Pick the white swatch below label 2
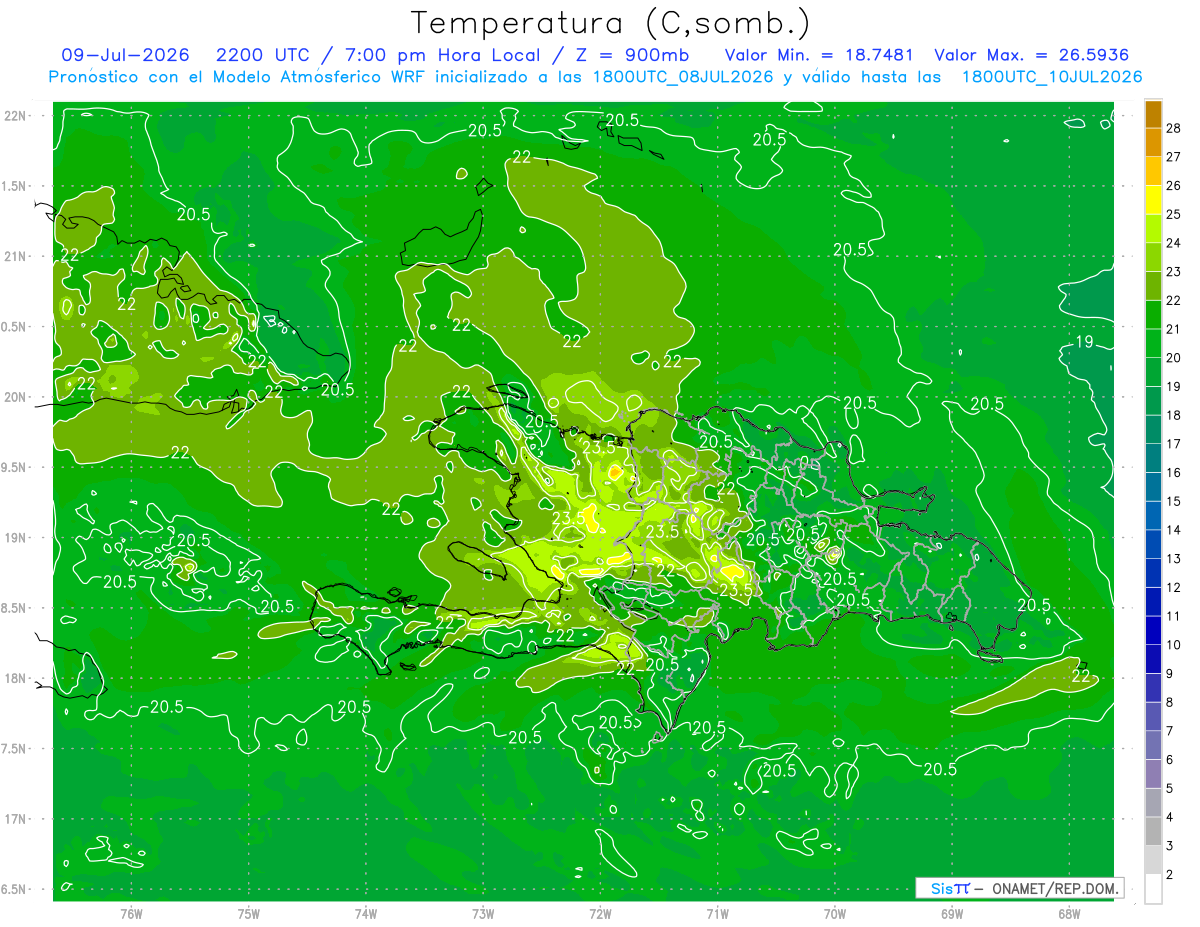 point(1153,888)
